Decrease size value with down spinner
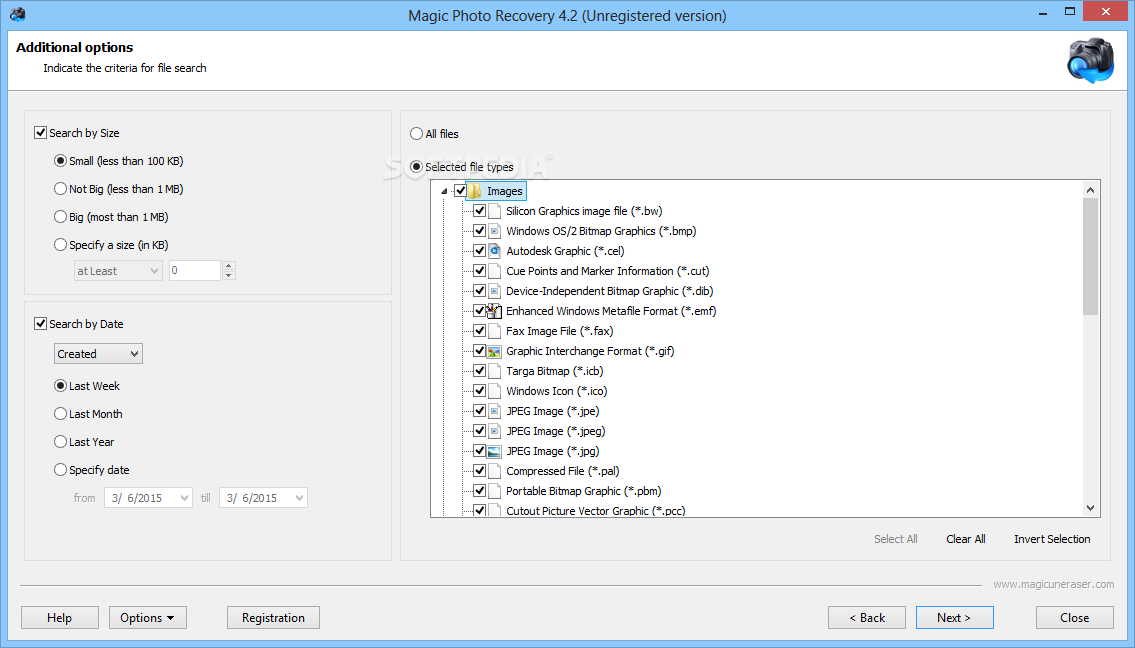Image resolution: width=1135 pixels, height=648 pixels. [x=229, y=275]
